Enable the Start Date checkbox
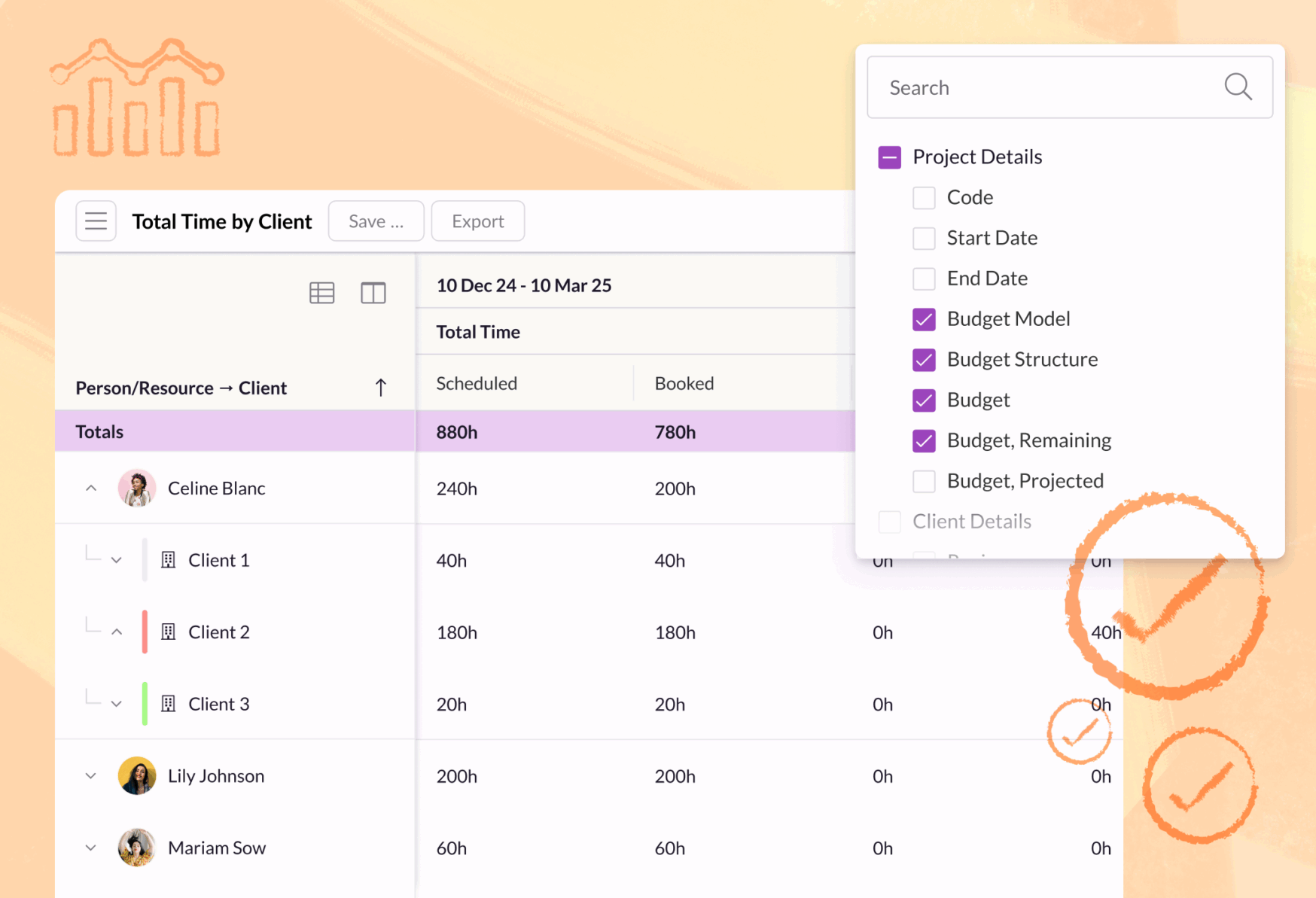This screenshot has height=898, width=1316. (x=924, y=239)
